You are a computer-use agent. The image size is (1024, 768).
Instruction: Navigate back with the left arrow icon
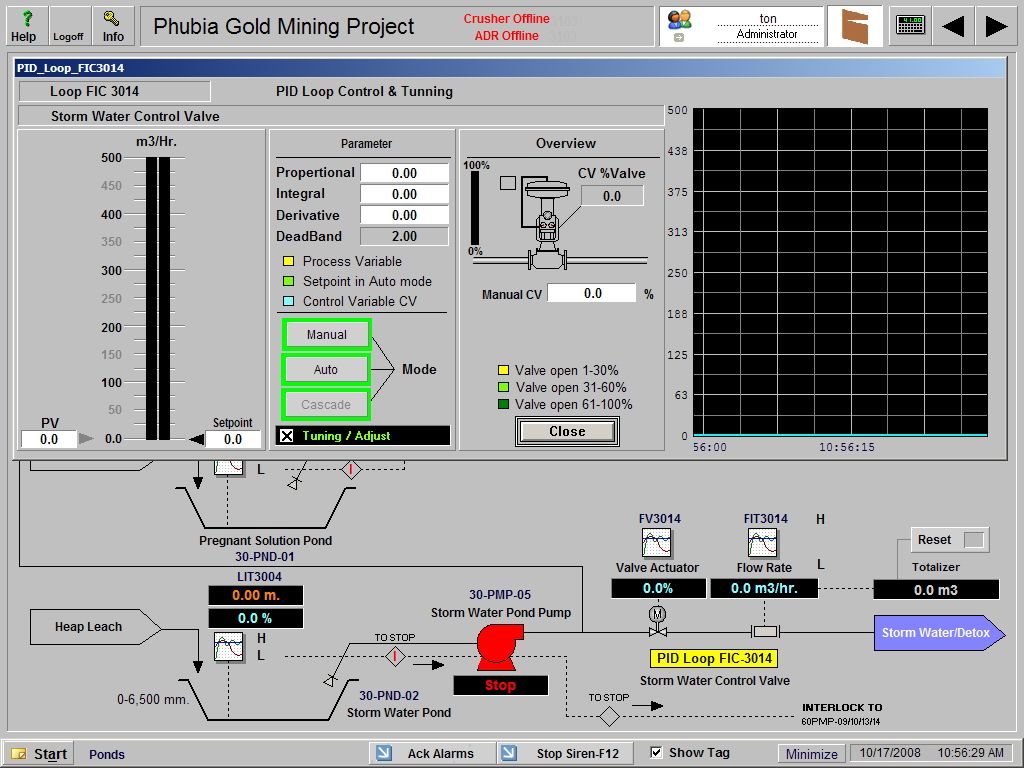tap(953, 25)
